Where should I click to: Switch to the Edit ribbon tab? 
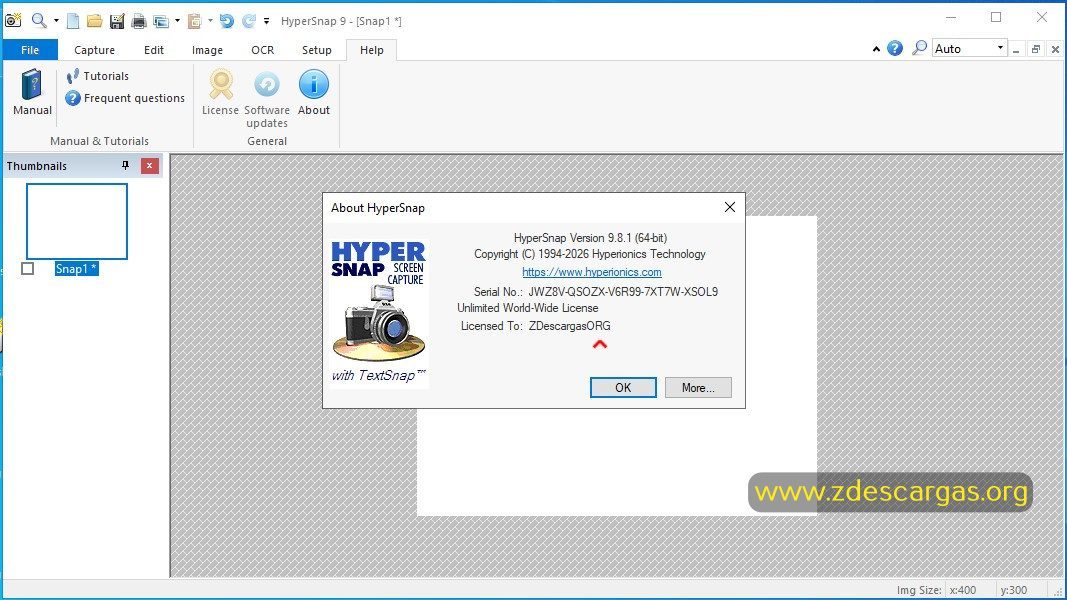pyautogui.click(x=154, y=50)
